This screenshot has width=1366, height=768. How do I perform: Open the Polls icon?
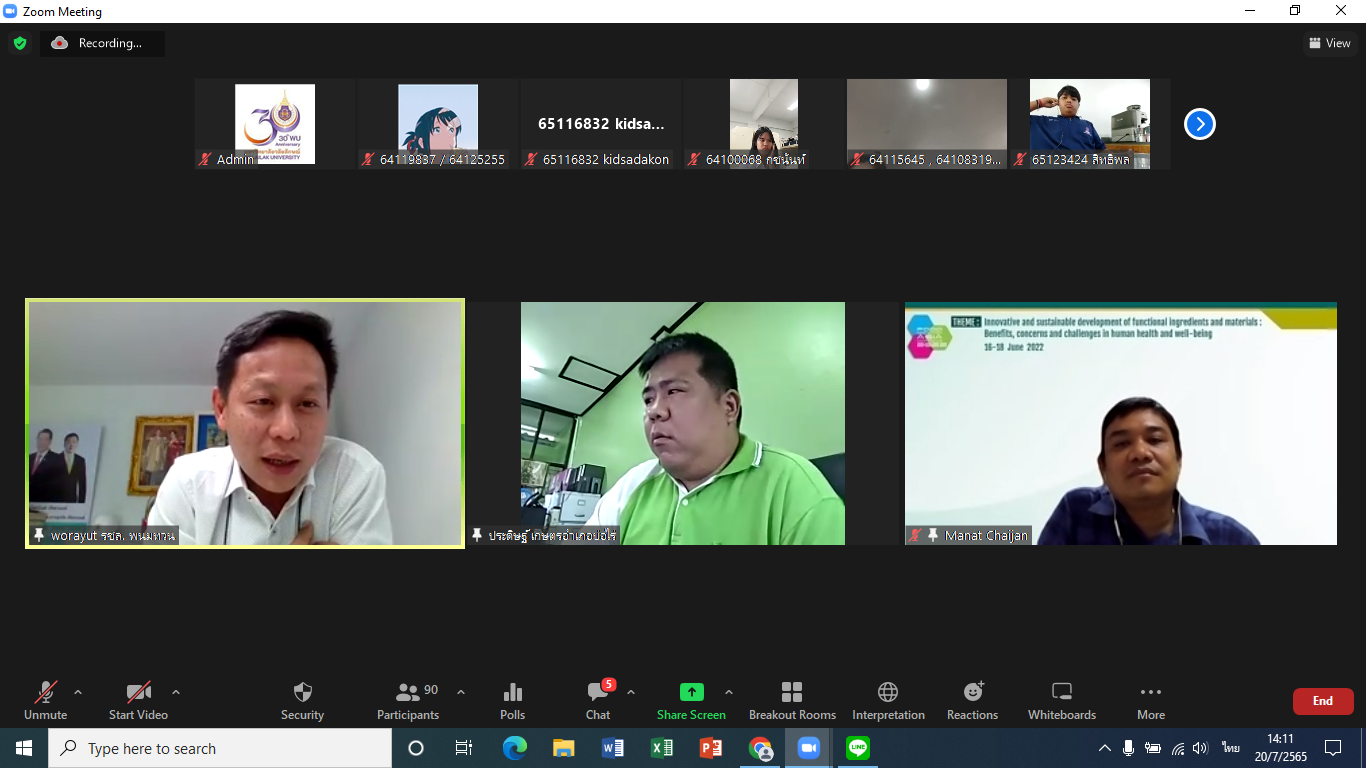tap(512, 700)
